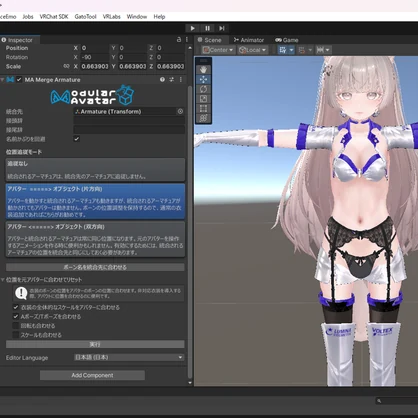Open the VRLabs menu
Viewport: 418px width, 418px height.
click(x=111, y=17)
